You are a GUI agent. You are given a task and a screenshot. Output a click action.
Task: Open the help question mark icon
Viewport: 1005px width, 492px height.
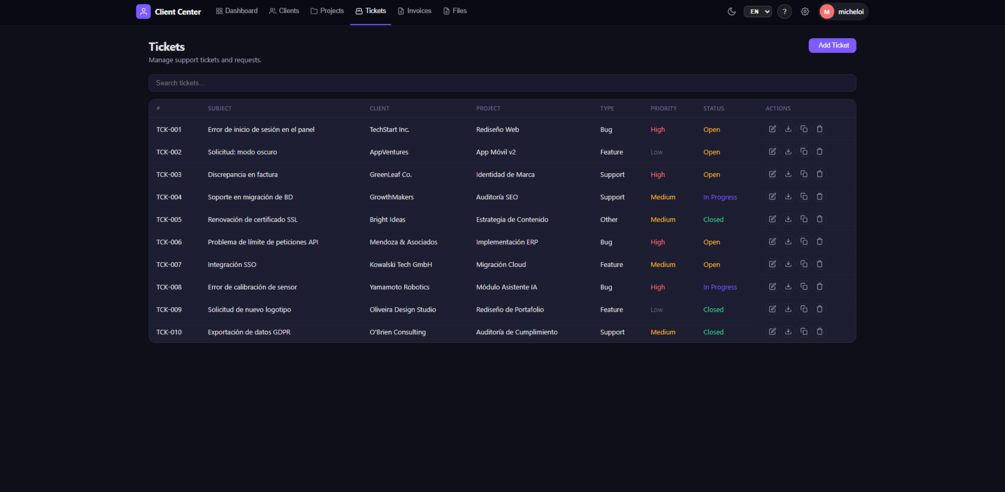(x=785, y=12)
